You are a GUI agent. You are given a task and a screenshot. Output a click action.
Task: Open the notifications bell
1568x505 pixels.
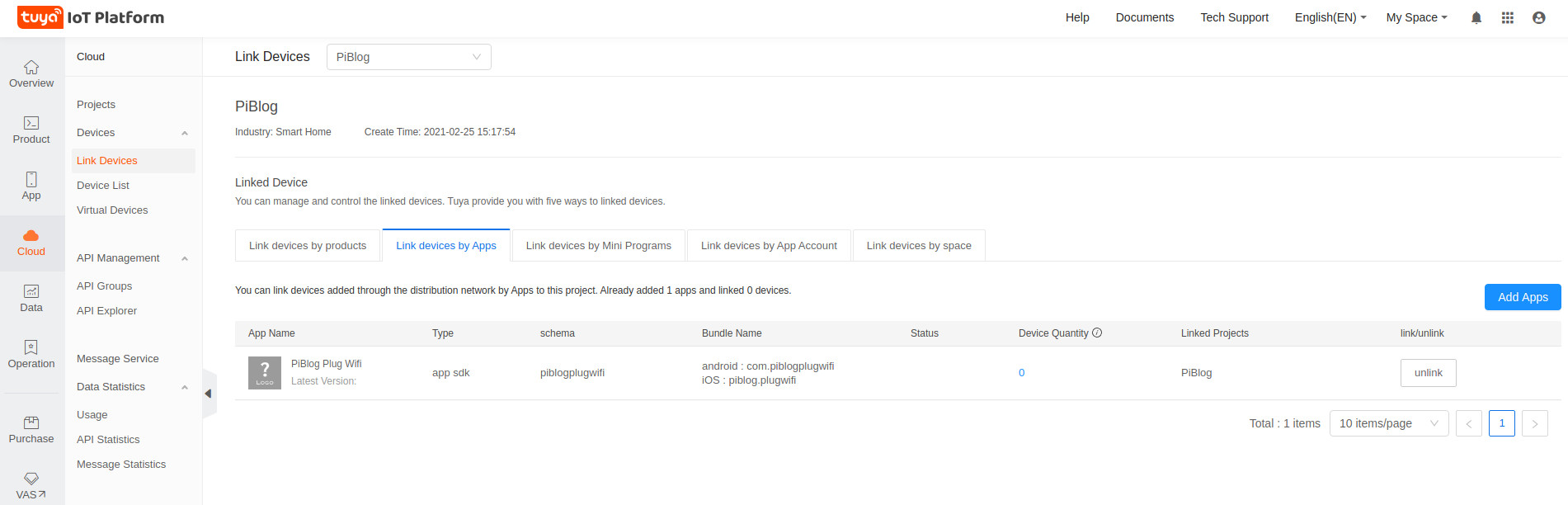coord(1476,17)
